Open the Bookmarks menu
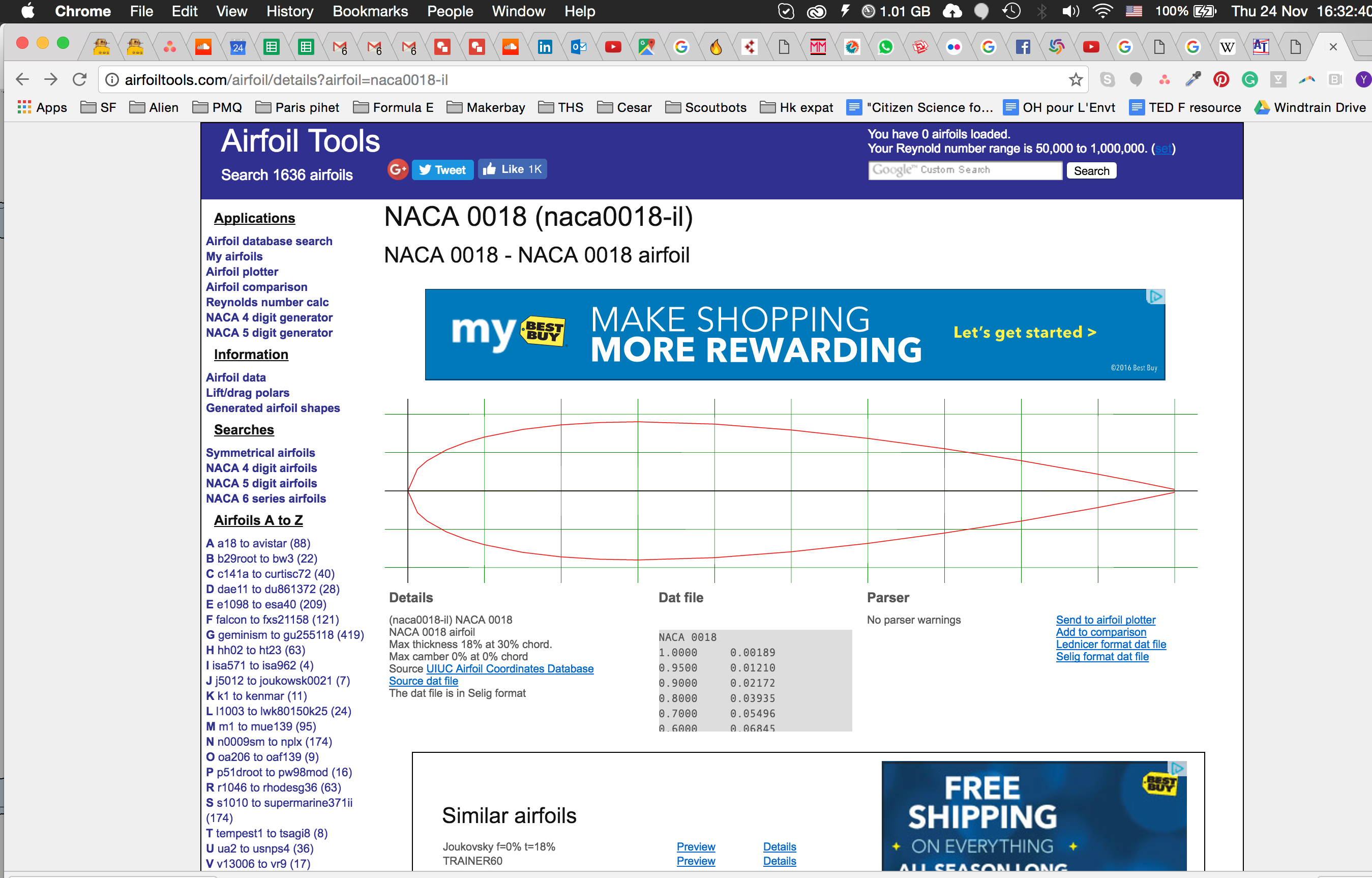This screenshot has width=1372, height=878. pos(370,11)
